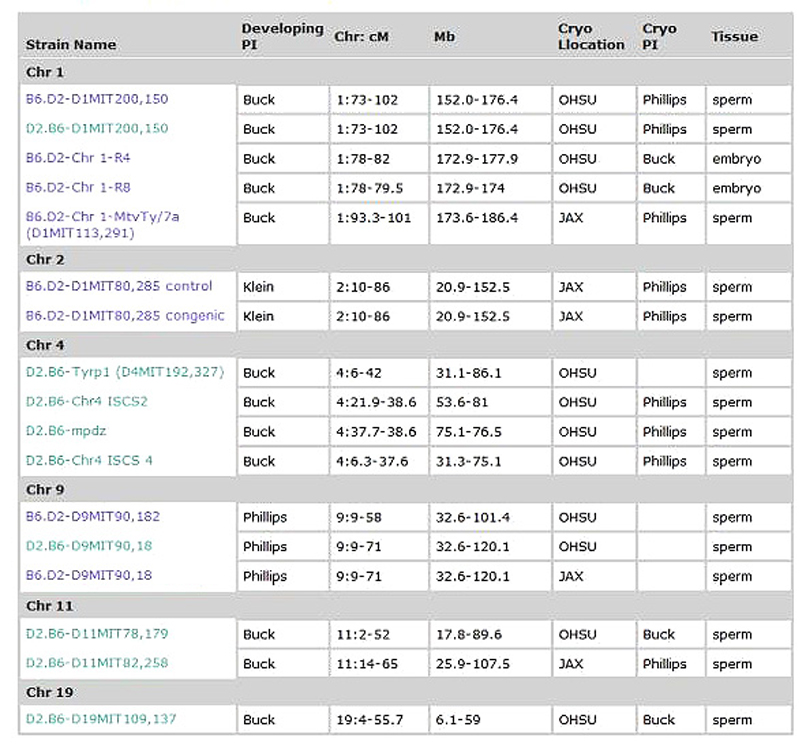Open the B6.D2-D9MIT90,18 strain link
The height and width of the screenshot is (753, 806).
[x=89, y=575]
